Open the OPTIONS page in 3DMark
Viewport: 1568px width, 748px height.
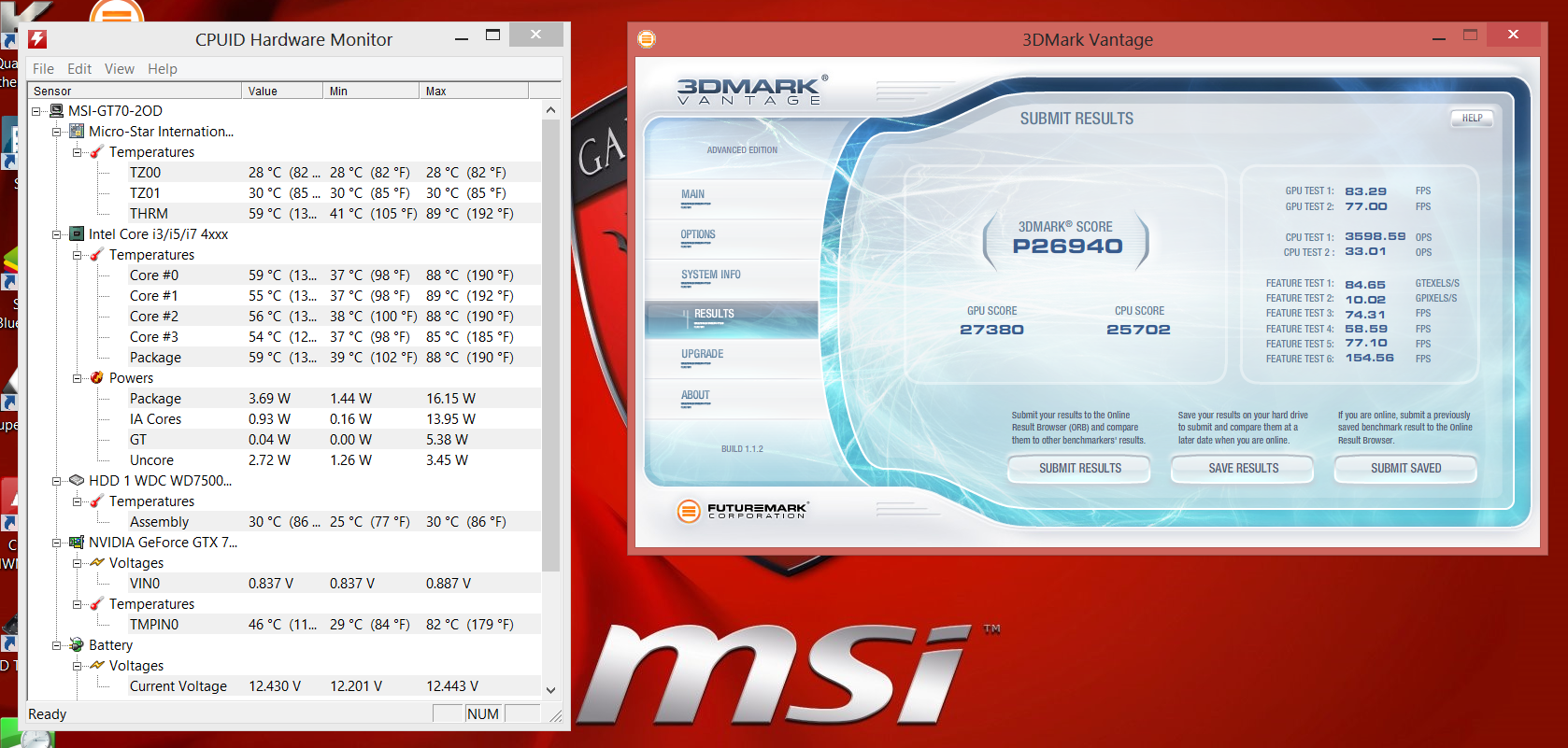pos(698,235)
